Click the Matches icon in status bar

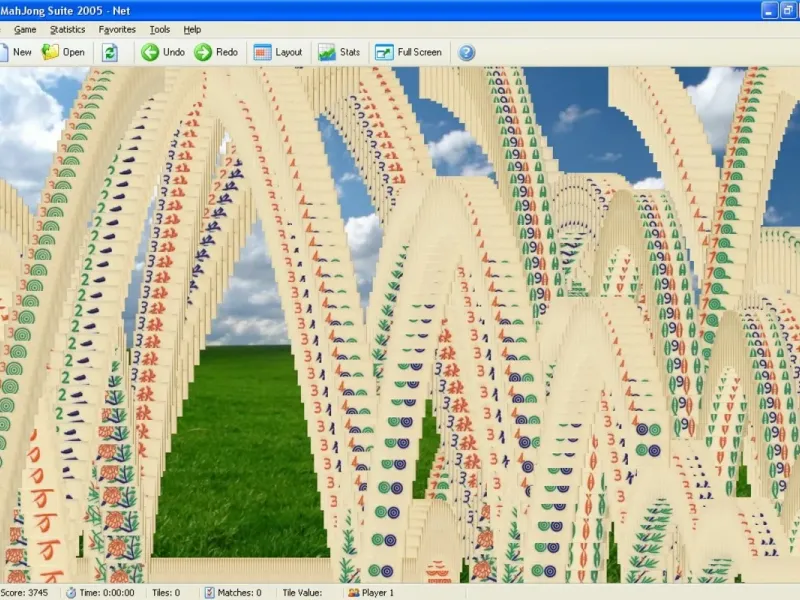pyautogui.click(x=209, y=592)
